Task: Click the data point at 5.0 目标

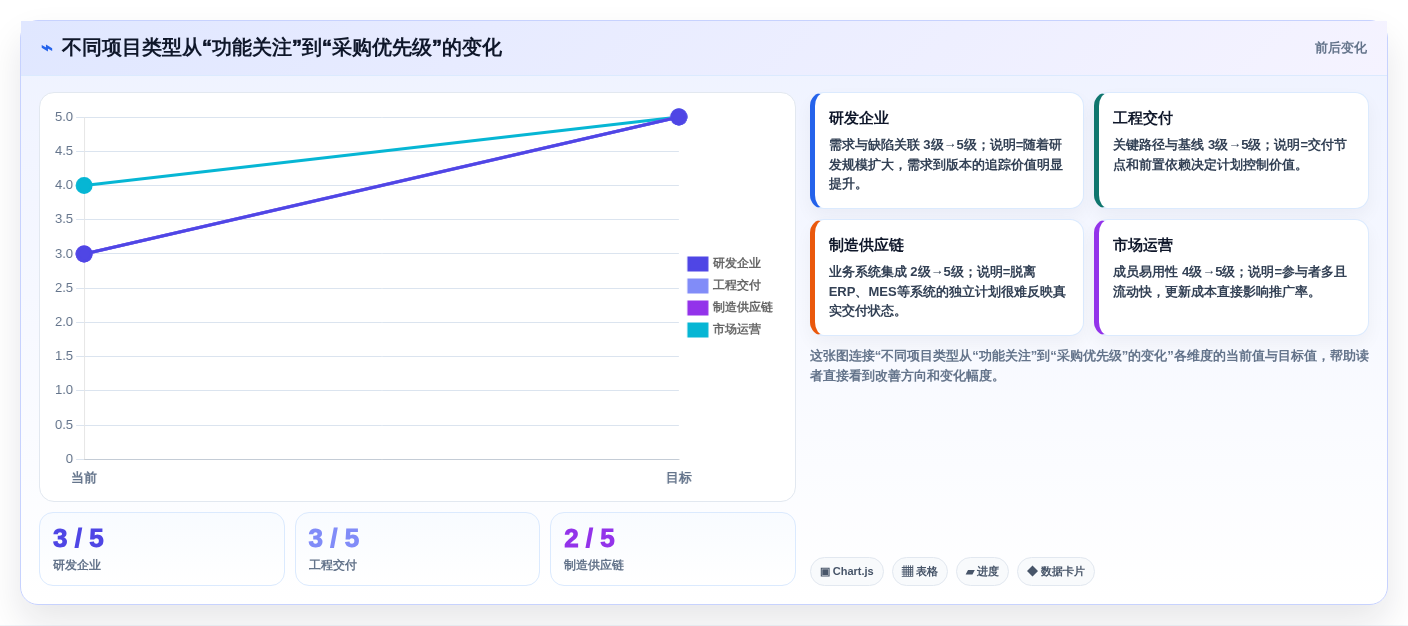Action: [678, 117]
